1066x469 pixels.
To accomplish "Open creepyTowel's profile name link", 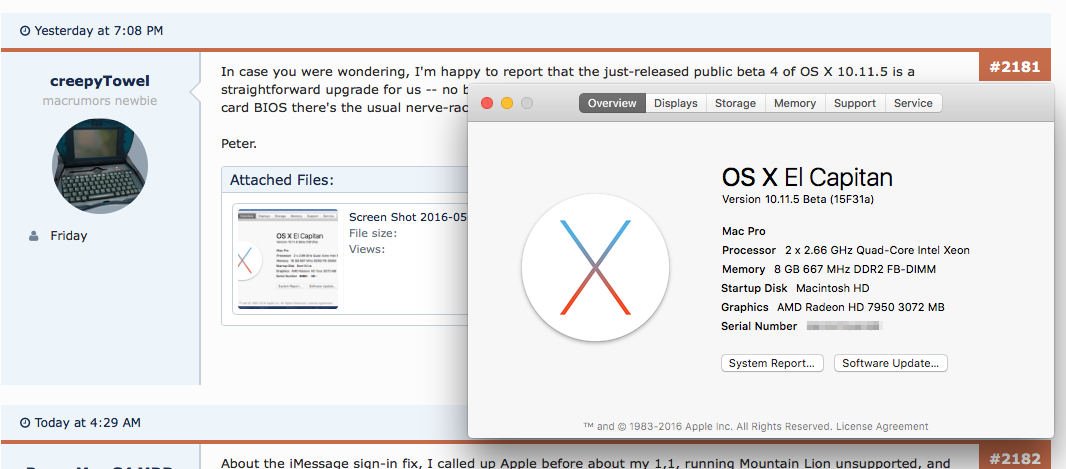I will 100,82.
